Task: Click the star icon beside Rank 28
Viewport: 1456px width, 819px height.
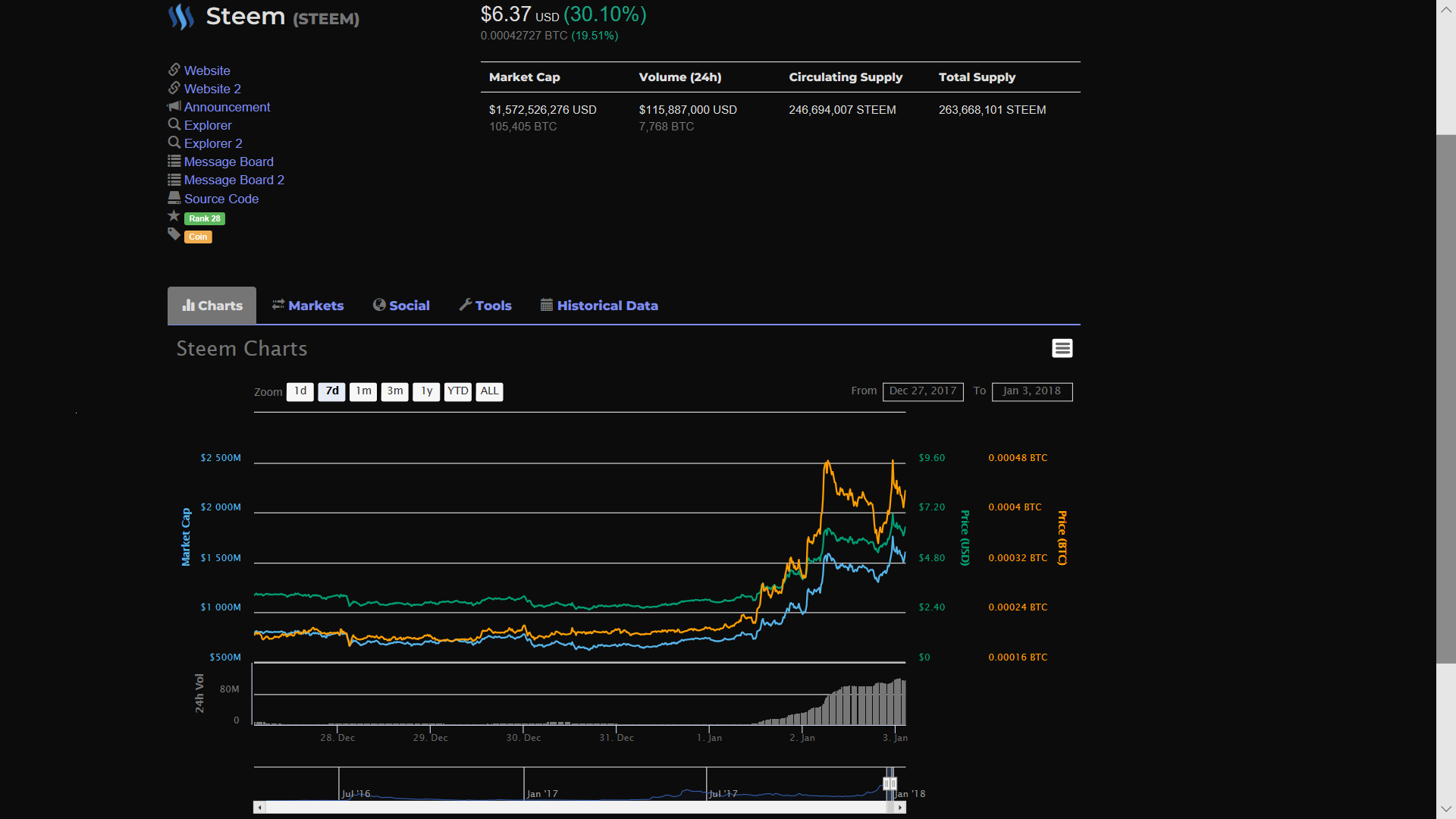Action: [x=174, y=216]
